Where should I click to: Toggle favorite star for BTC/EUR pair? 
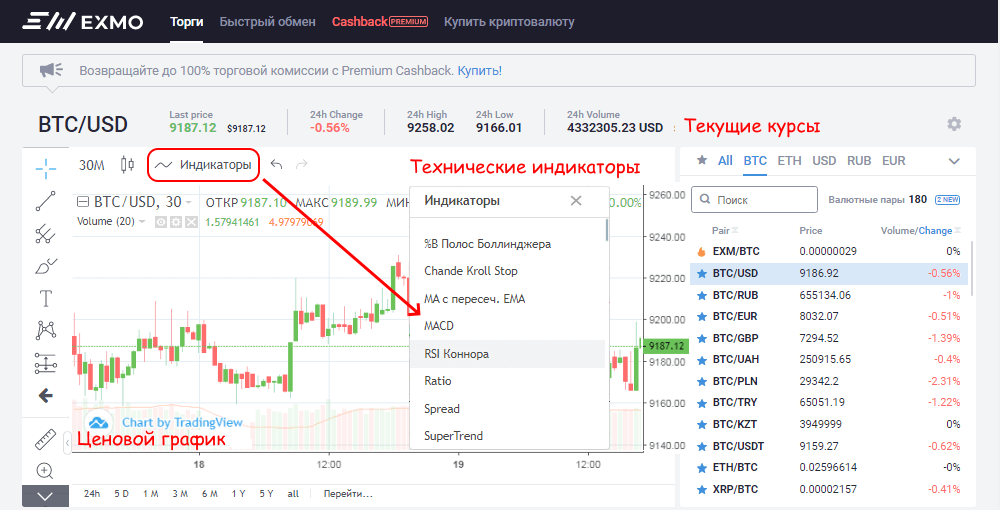pos(702,316)
